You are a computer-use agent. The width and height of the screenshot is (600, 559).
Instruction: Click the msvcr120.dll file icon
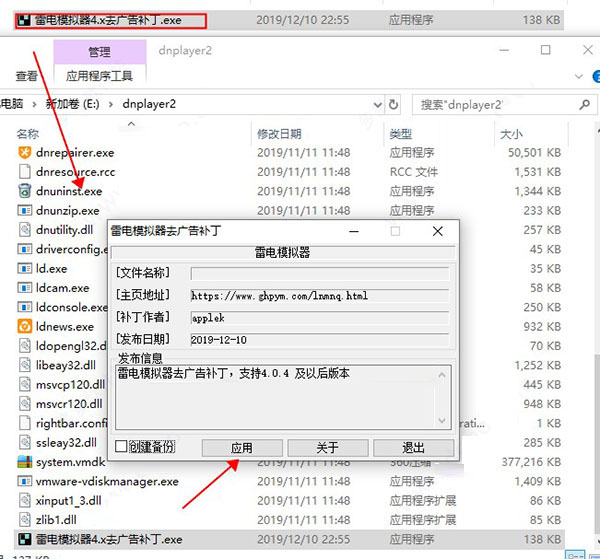25,404
